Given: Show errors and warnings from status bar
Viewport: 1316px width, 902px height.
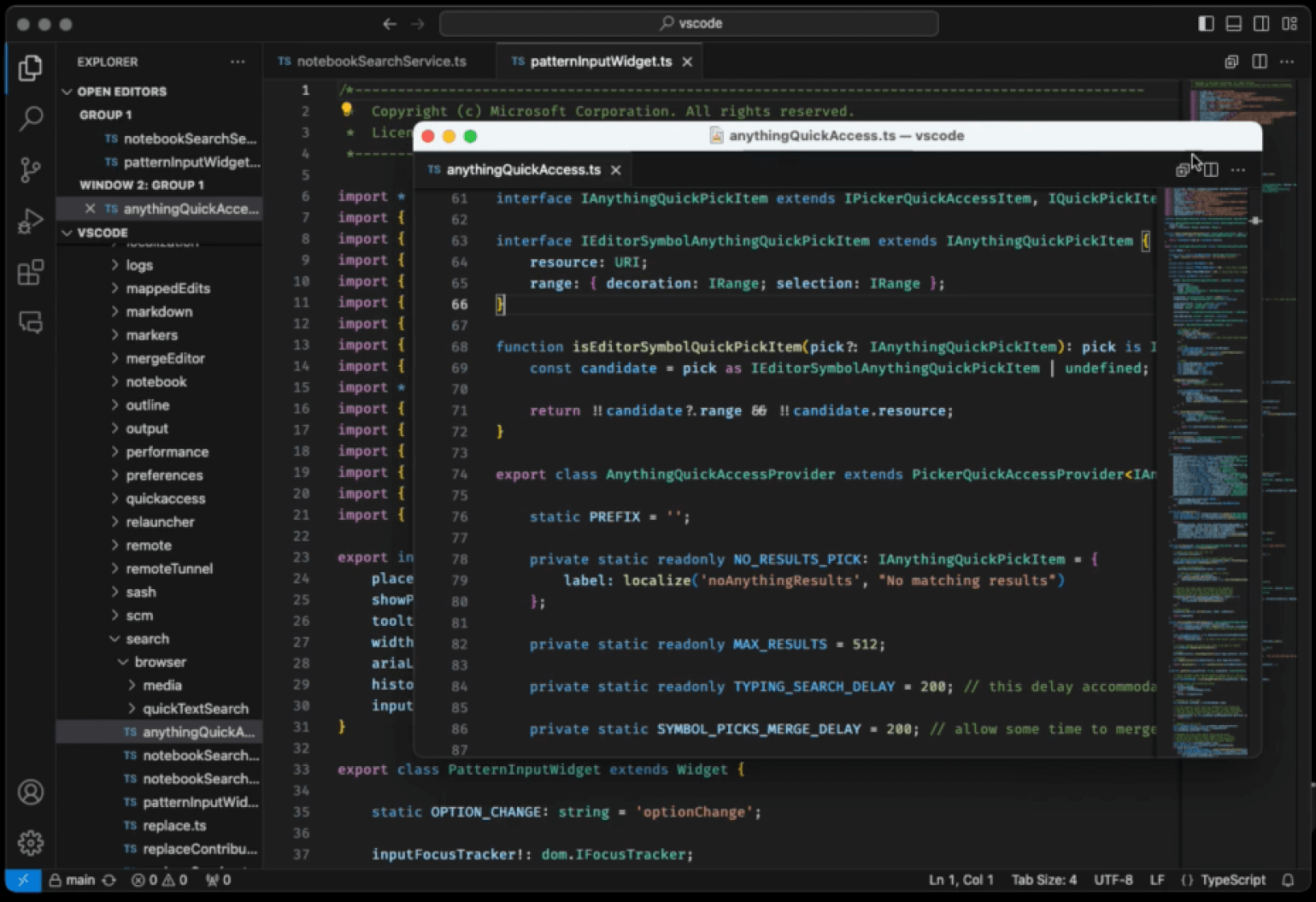Looking at the screenshot, I should [x=159, y=880].
